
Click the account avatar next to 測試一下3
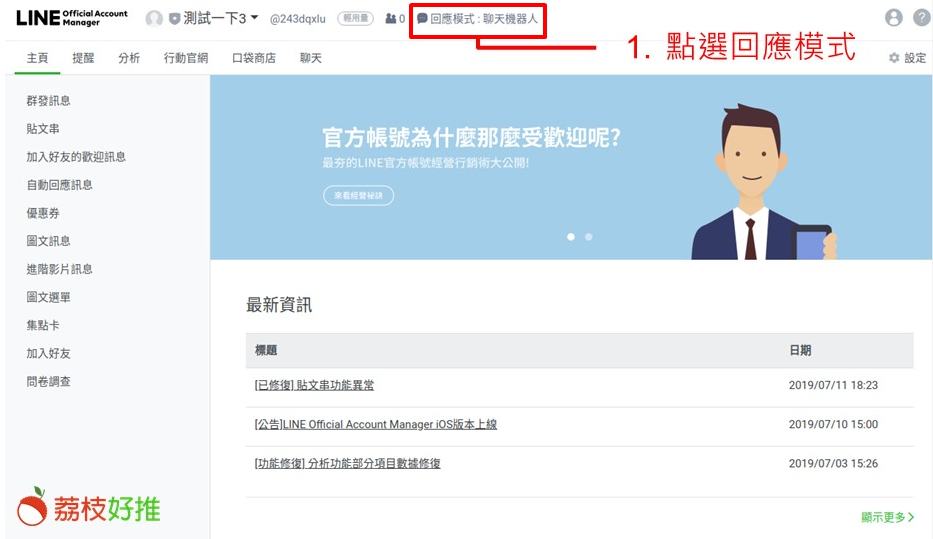click(x=154, y=19)
